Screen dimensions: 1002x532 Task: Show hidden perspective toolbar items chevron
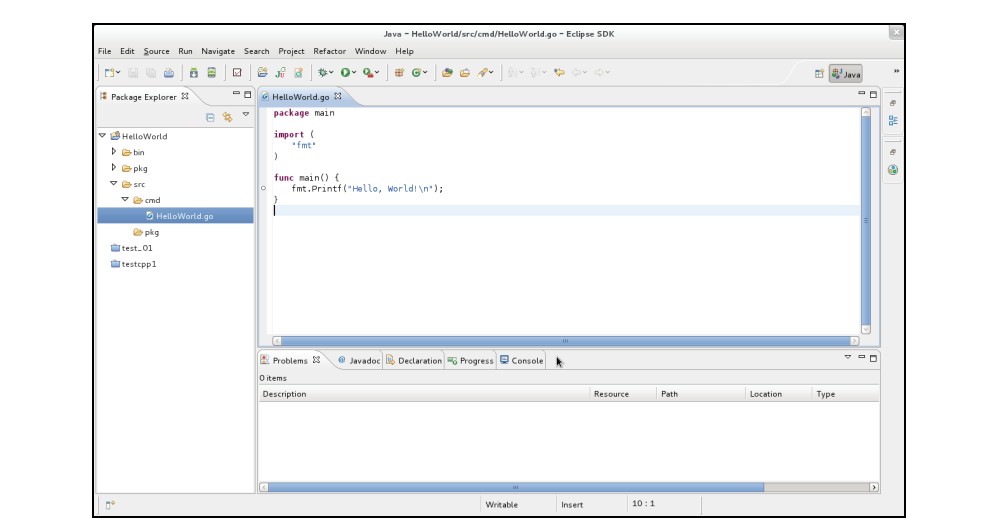896,72
